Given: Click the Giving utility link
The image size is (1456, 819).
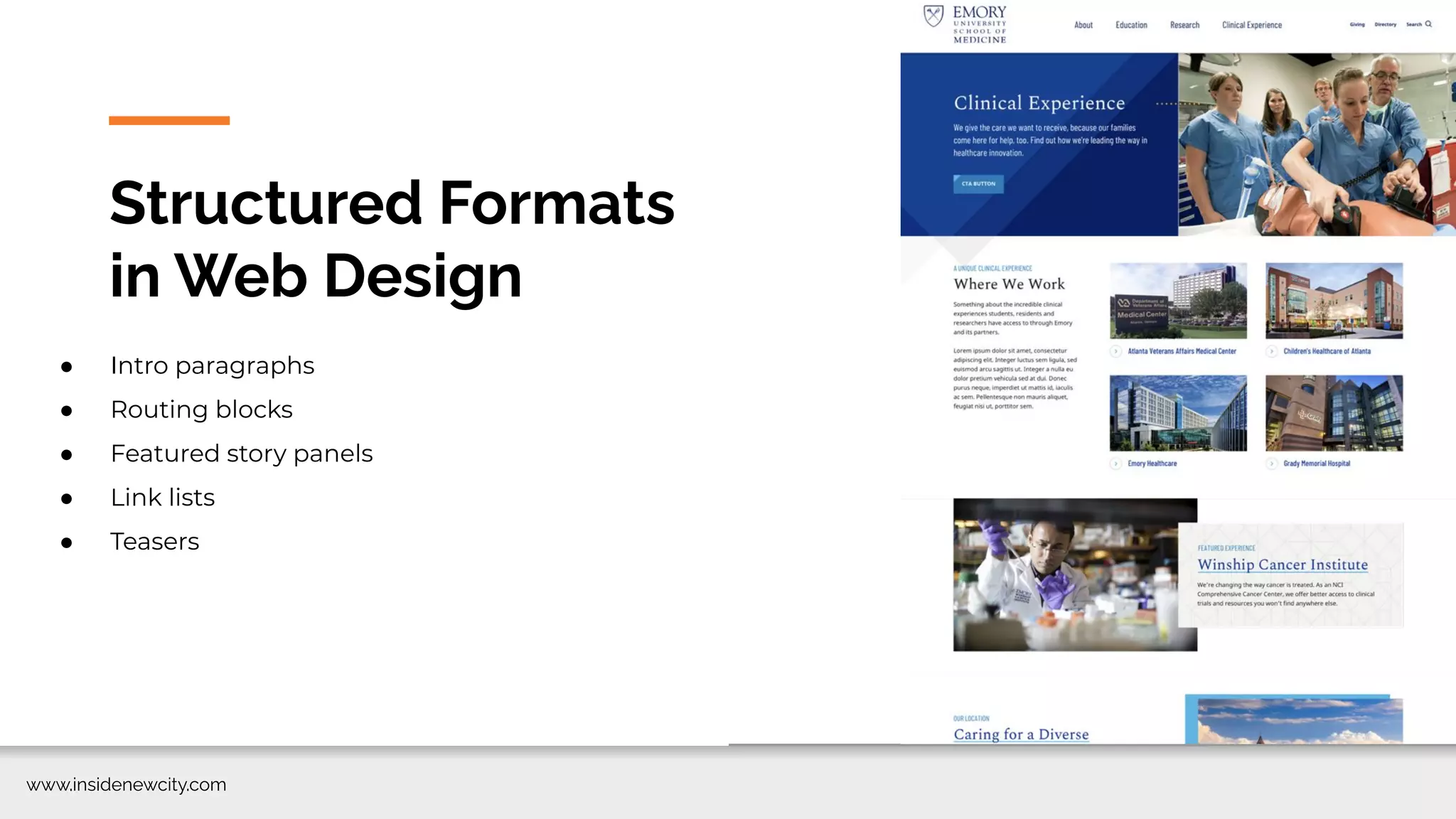Looking at the screenshot, I should [1357, 24].
